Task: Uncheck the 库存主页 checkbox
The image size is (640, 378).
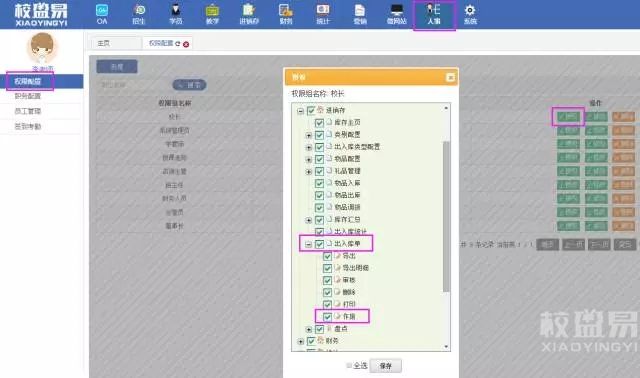Action: [x=319, y=122]
